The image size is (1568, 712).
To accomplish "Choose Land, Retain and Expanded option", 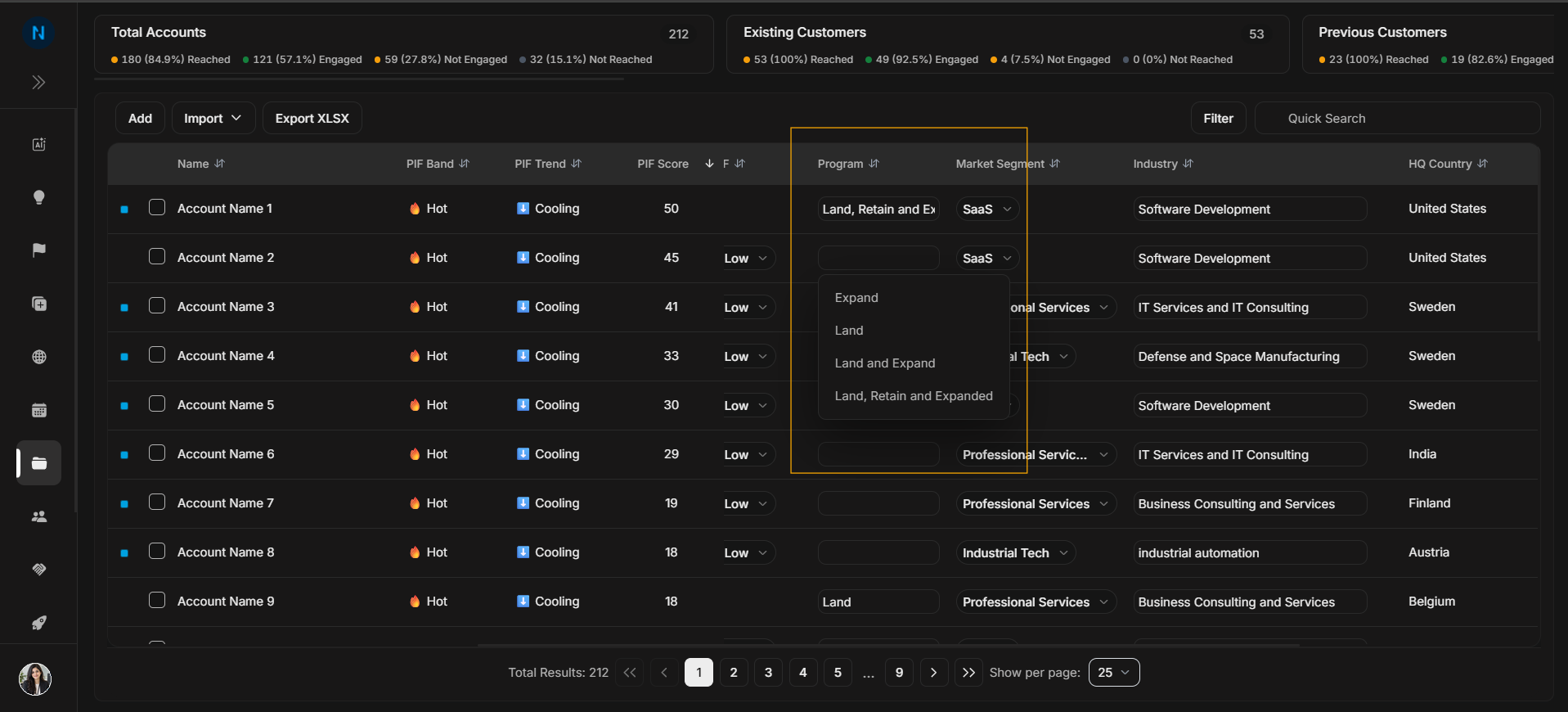I will [x=914, y=396].
